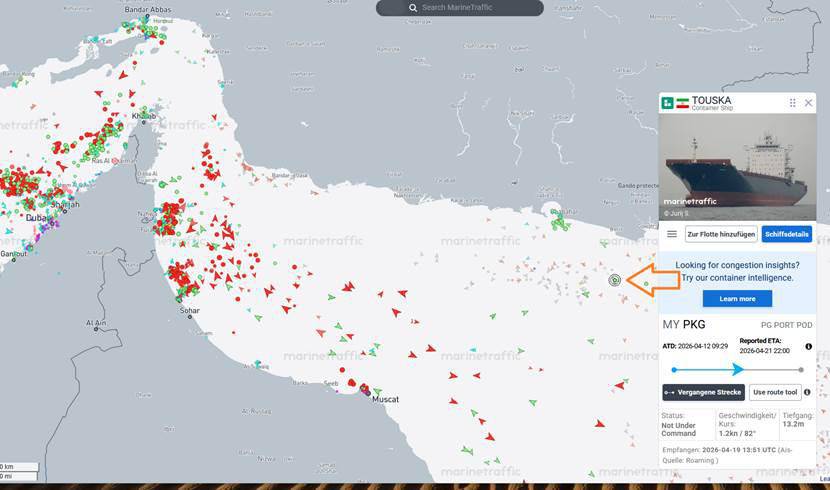This screenshot has width=830, height=490.
Task: Click the Vergangene Strecke button
Action: (703, 392)
